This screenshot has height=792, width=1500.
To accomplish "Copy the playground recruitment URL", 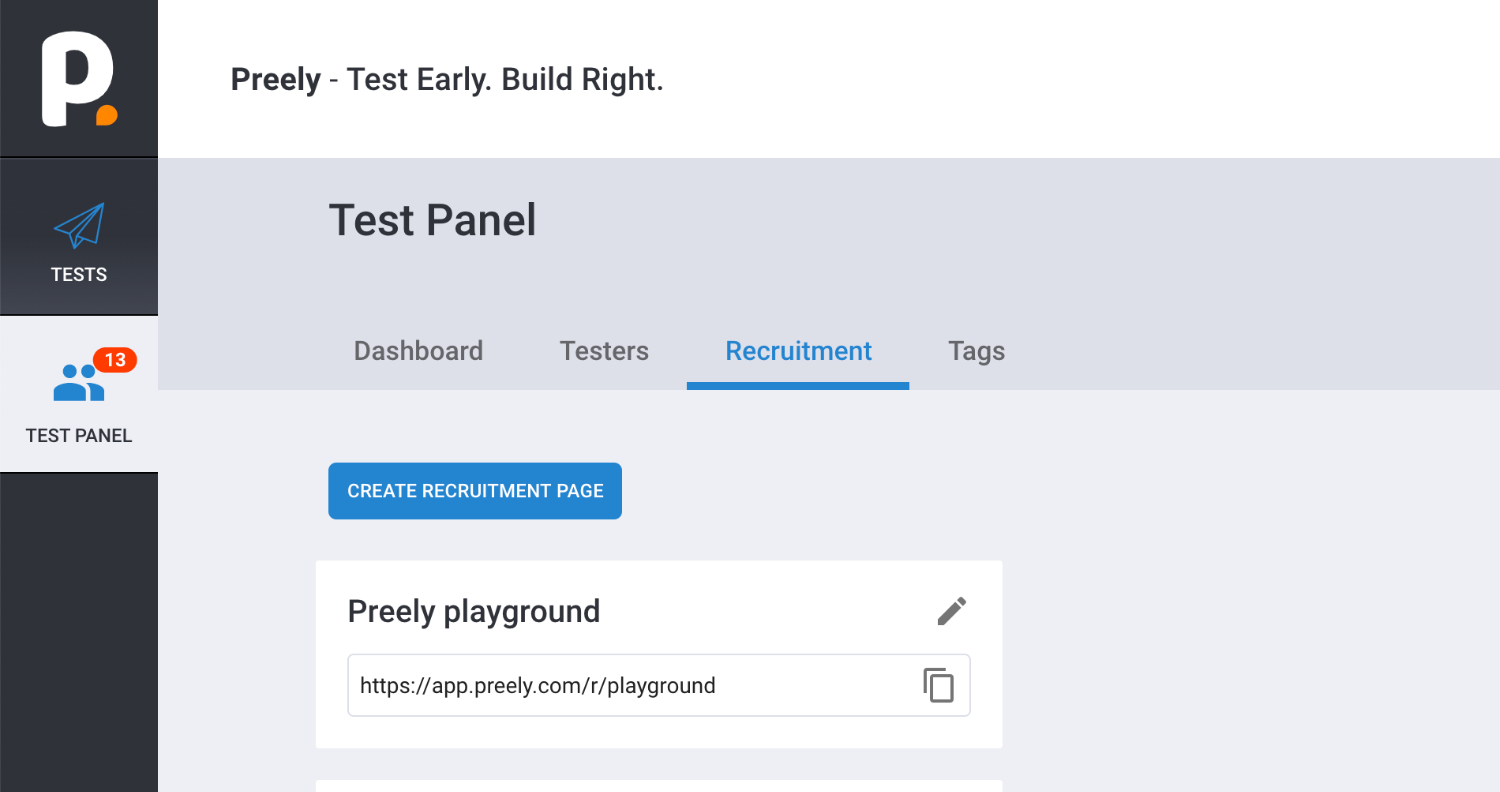I will [938, 685].
